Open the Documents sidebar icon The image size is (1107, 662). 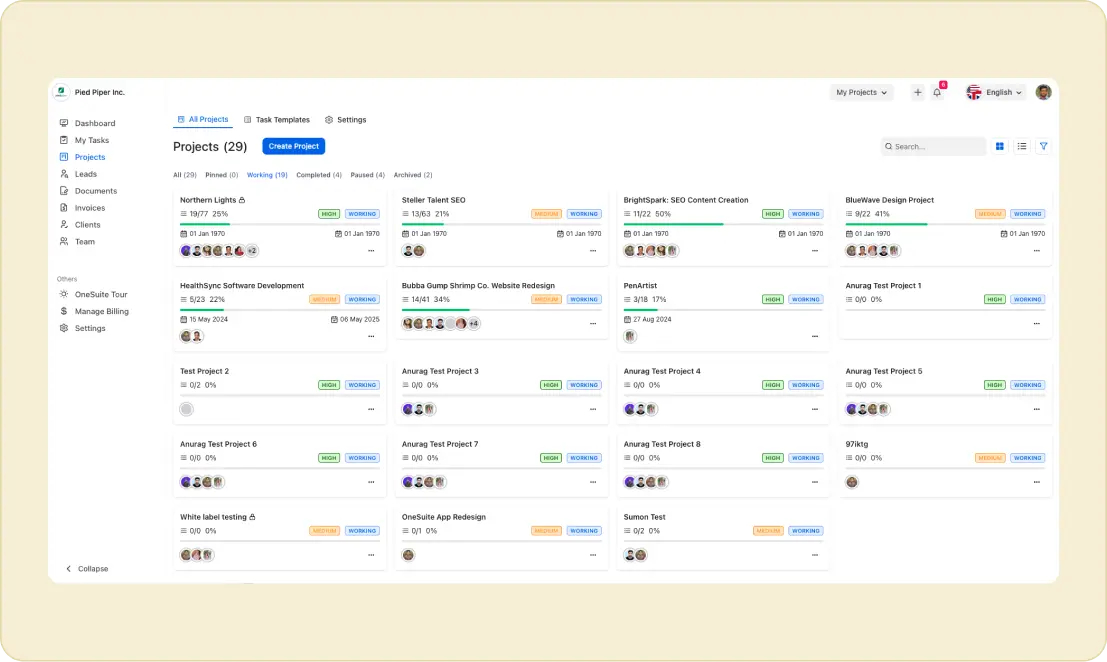click(x=64, y=191)
